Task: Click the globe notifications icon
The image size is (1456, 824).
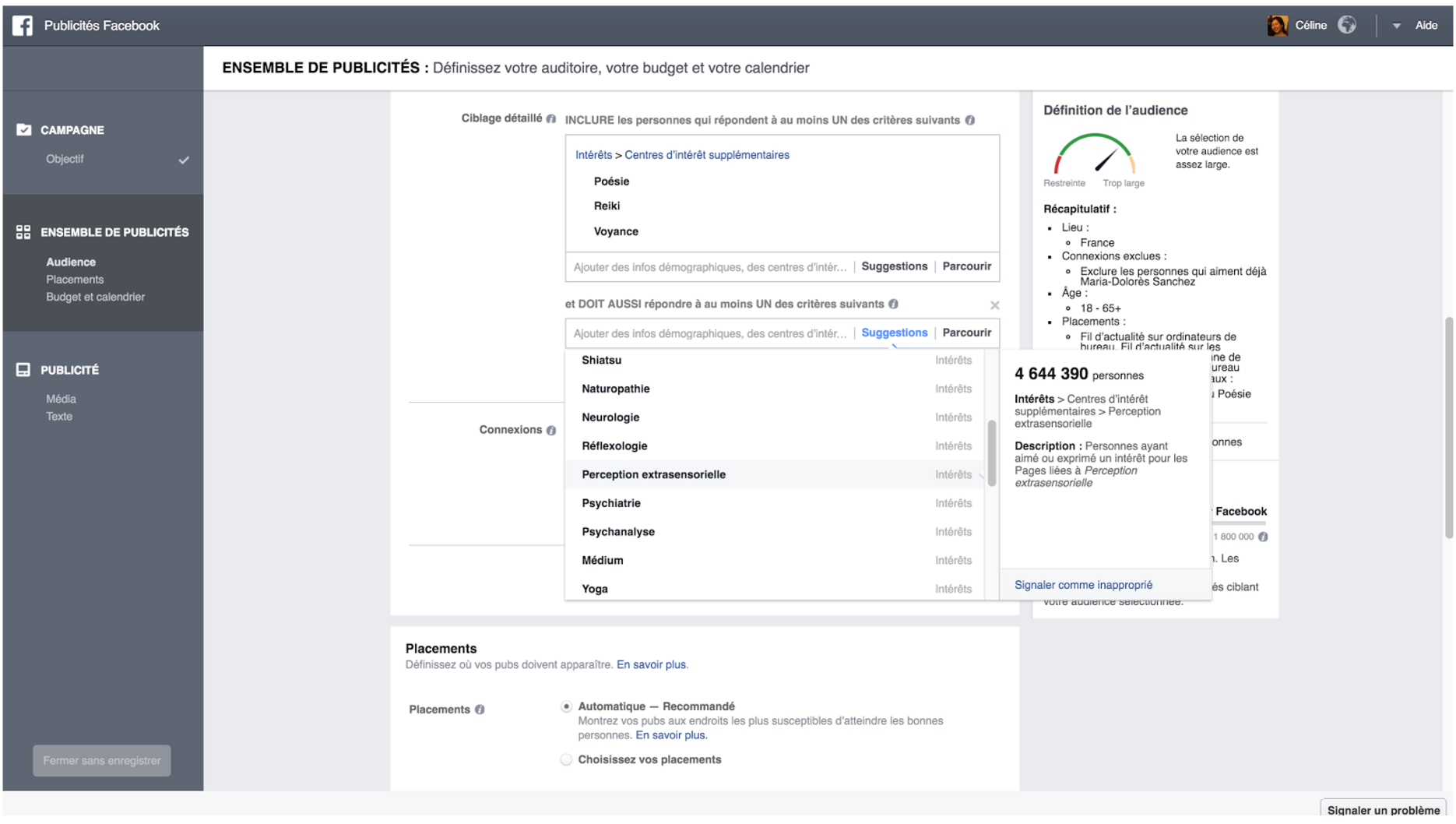Action: [1347, 26]
